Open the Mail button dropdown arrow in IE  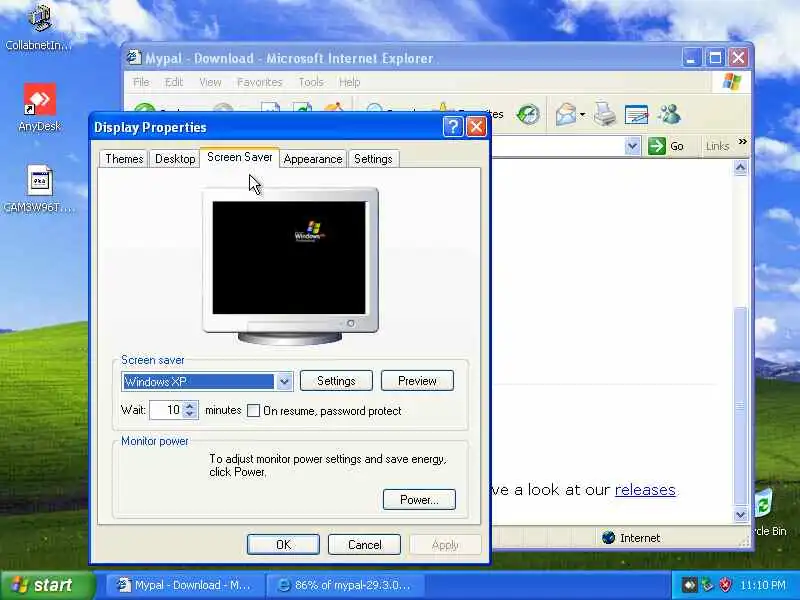582,114
